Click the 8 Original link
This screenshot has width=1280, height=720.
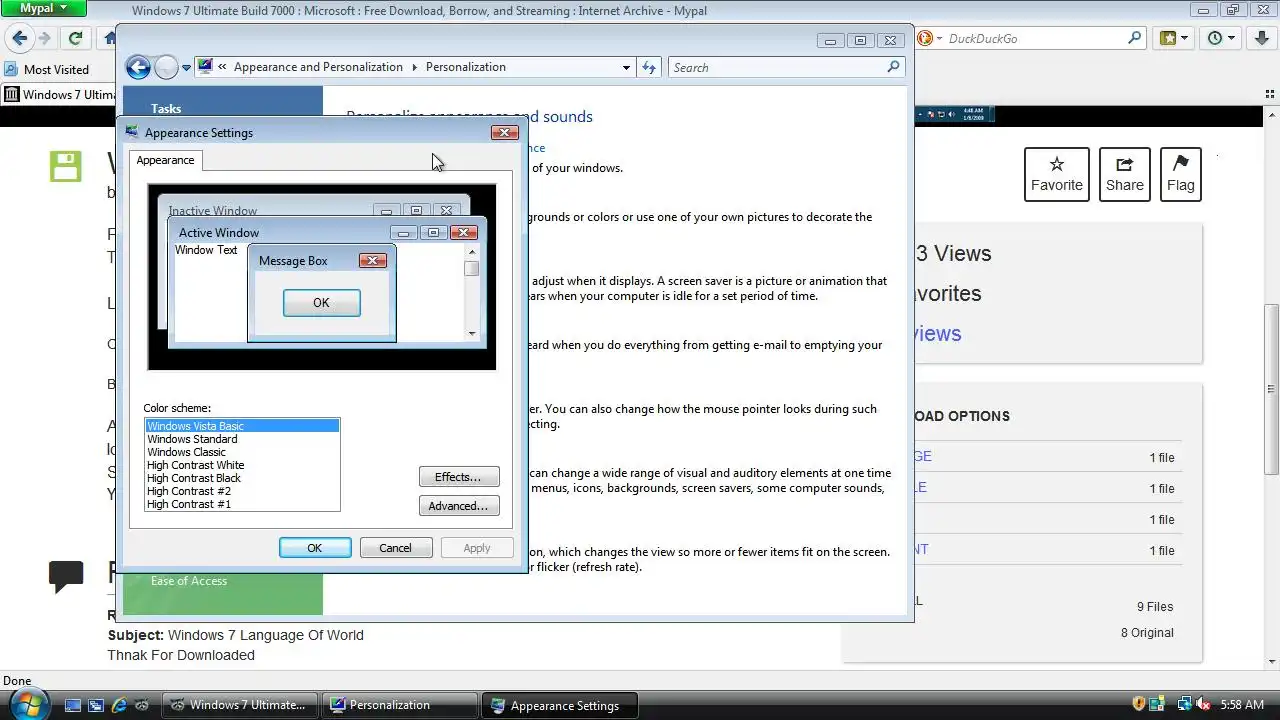[1147, 633]
